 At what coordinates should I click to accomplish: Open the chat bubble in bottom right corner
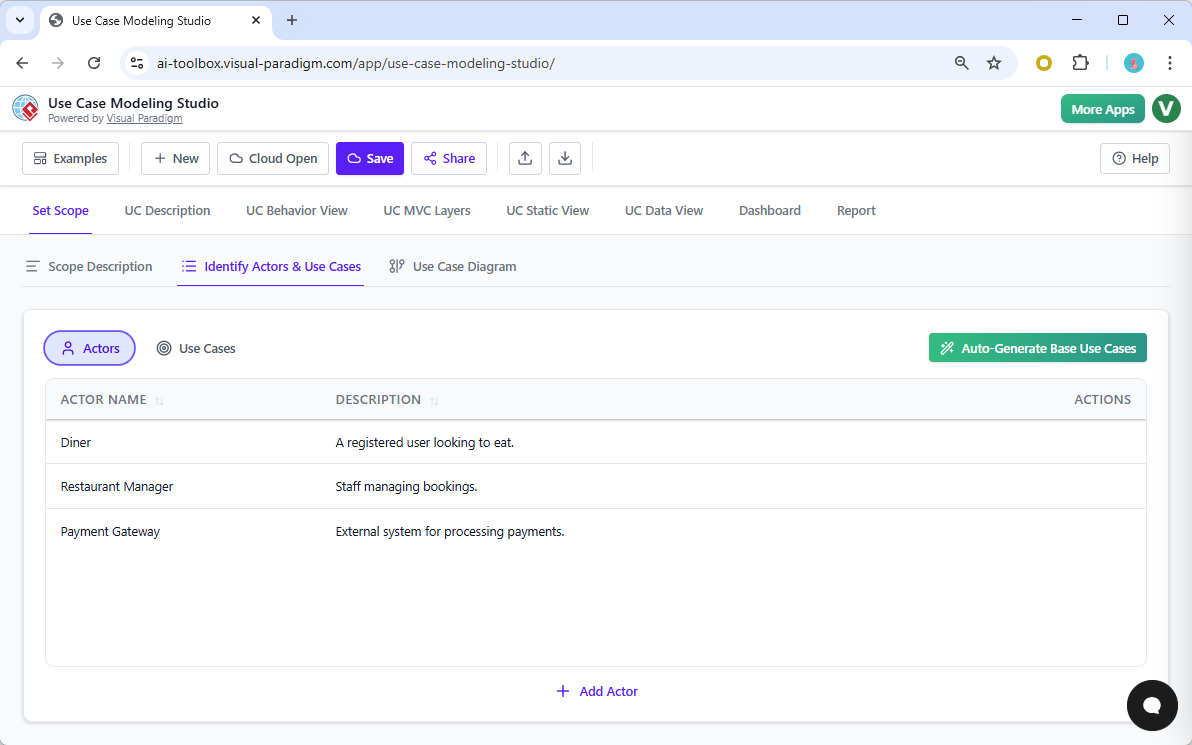point(1151,705)
